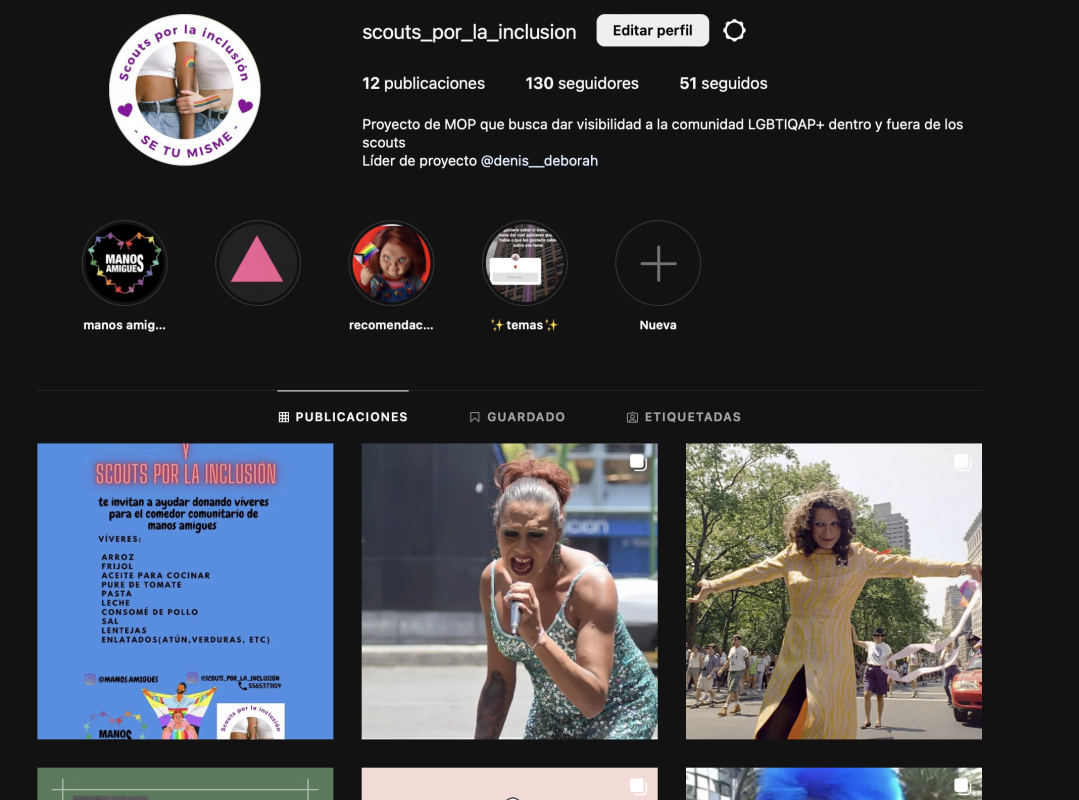Open the @denis__deborah profile mention

pyautogui.click(x=539, y=161)
